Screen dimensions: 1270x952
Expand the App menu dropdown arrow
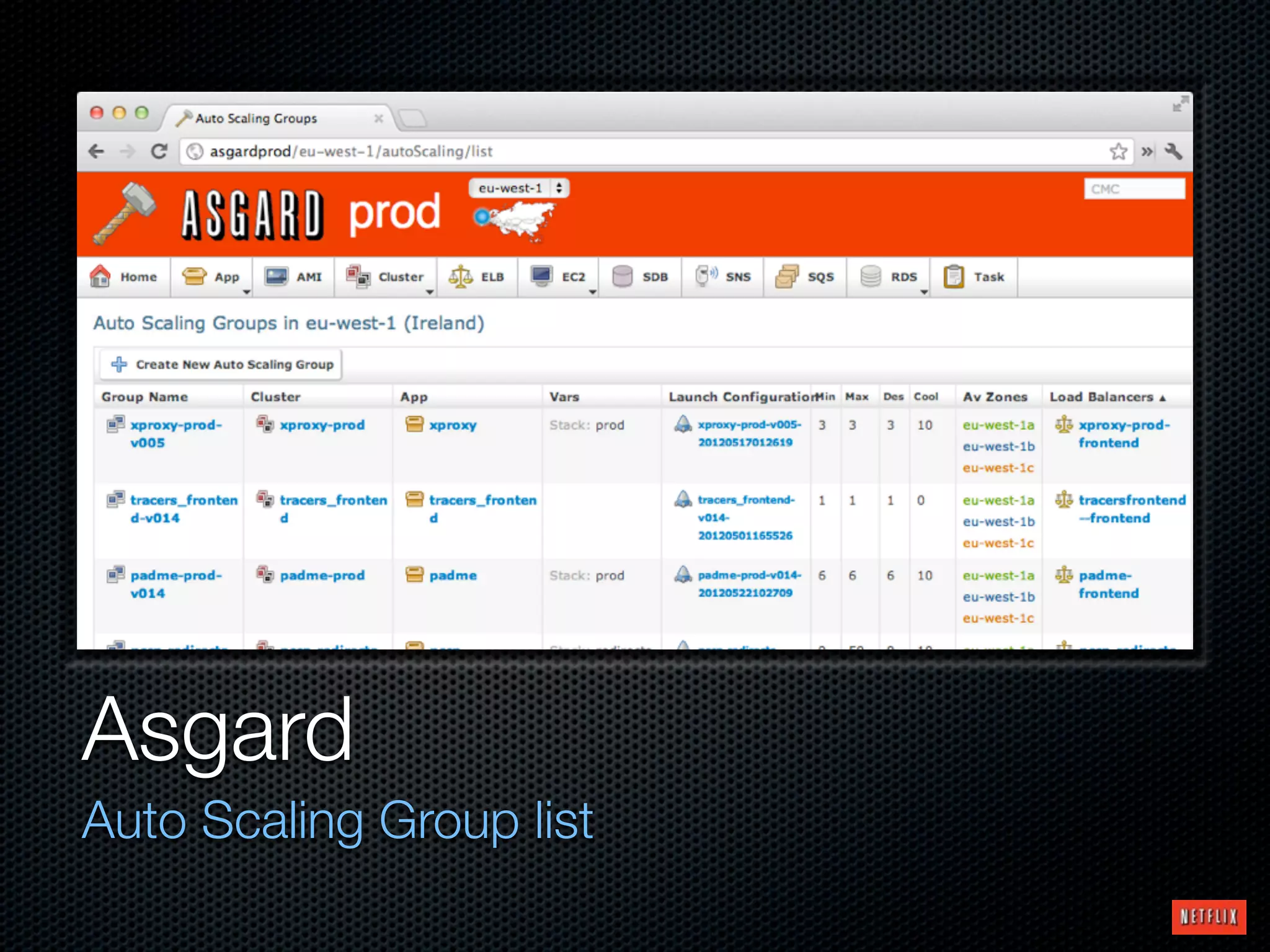click(246, 292)
